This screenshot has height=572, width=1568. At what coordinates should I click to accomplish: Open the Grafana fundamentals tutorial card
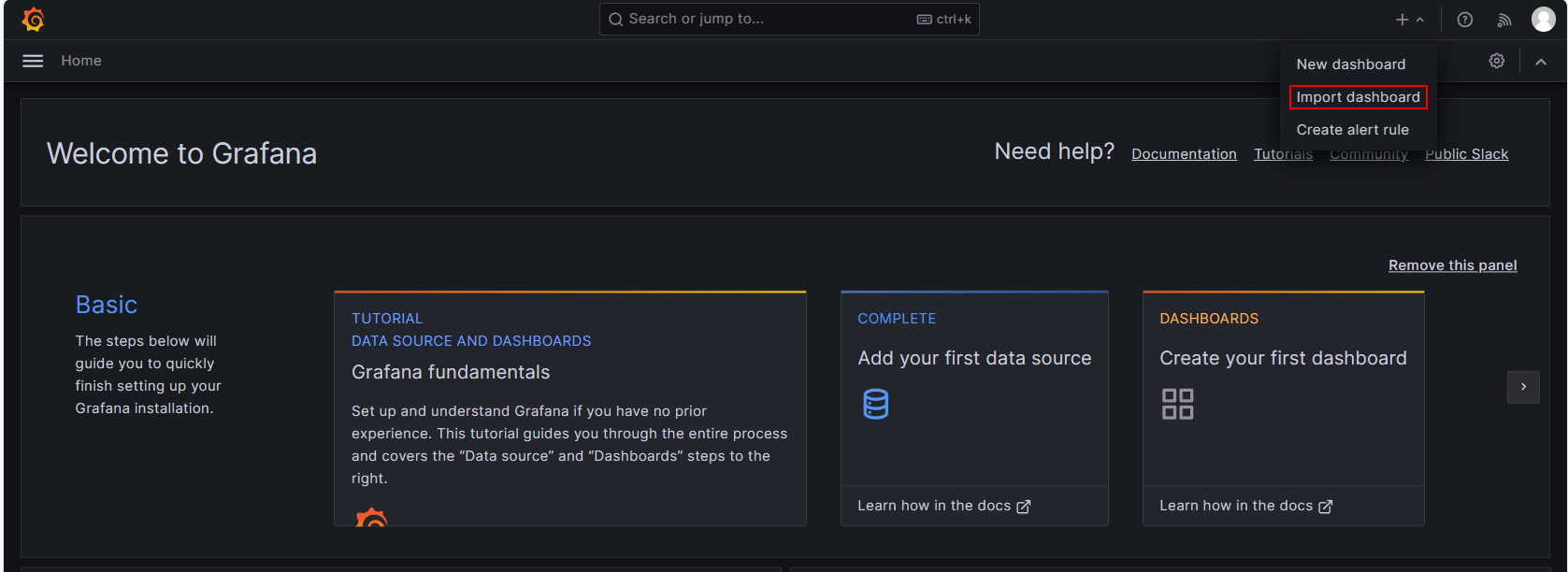[x=570, y=408]
